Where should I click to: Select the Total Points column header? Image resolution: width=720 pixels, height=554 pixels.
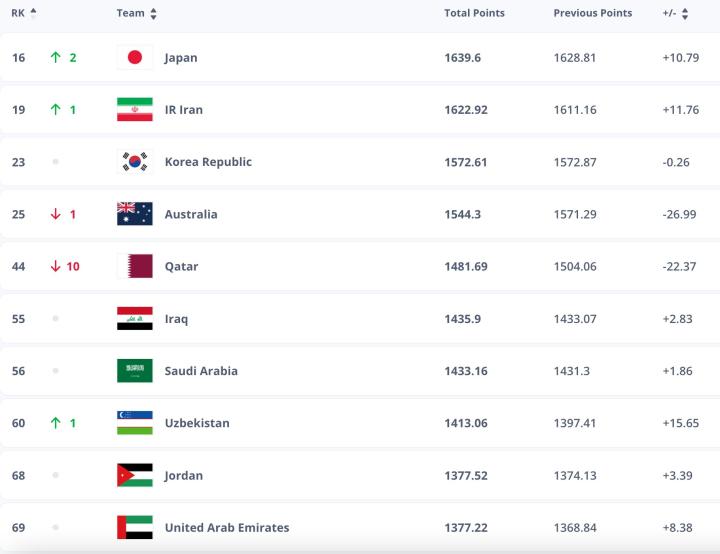point(474,13)
